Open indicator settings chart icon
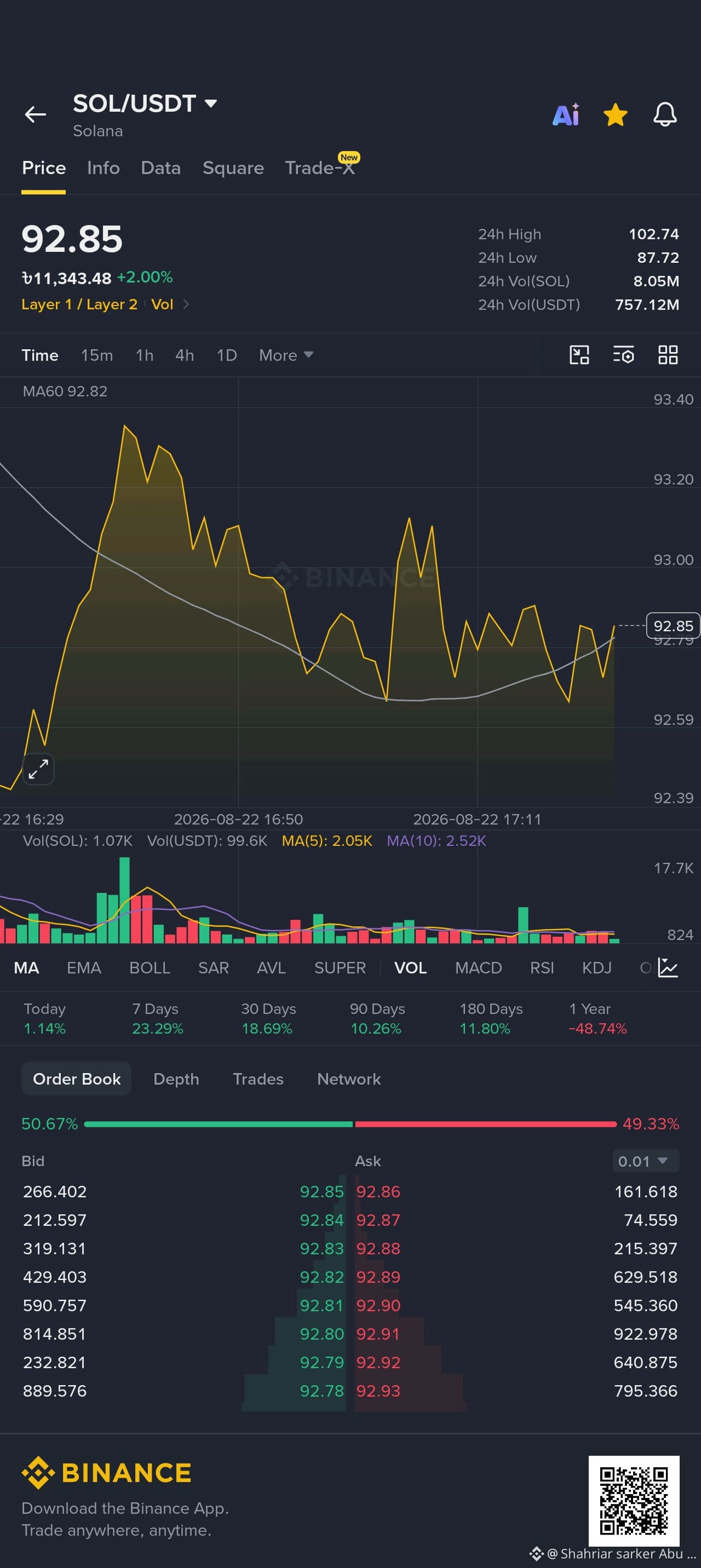The width and height of the screenshot is (701, 1568). (x=668, y=968)
